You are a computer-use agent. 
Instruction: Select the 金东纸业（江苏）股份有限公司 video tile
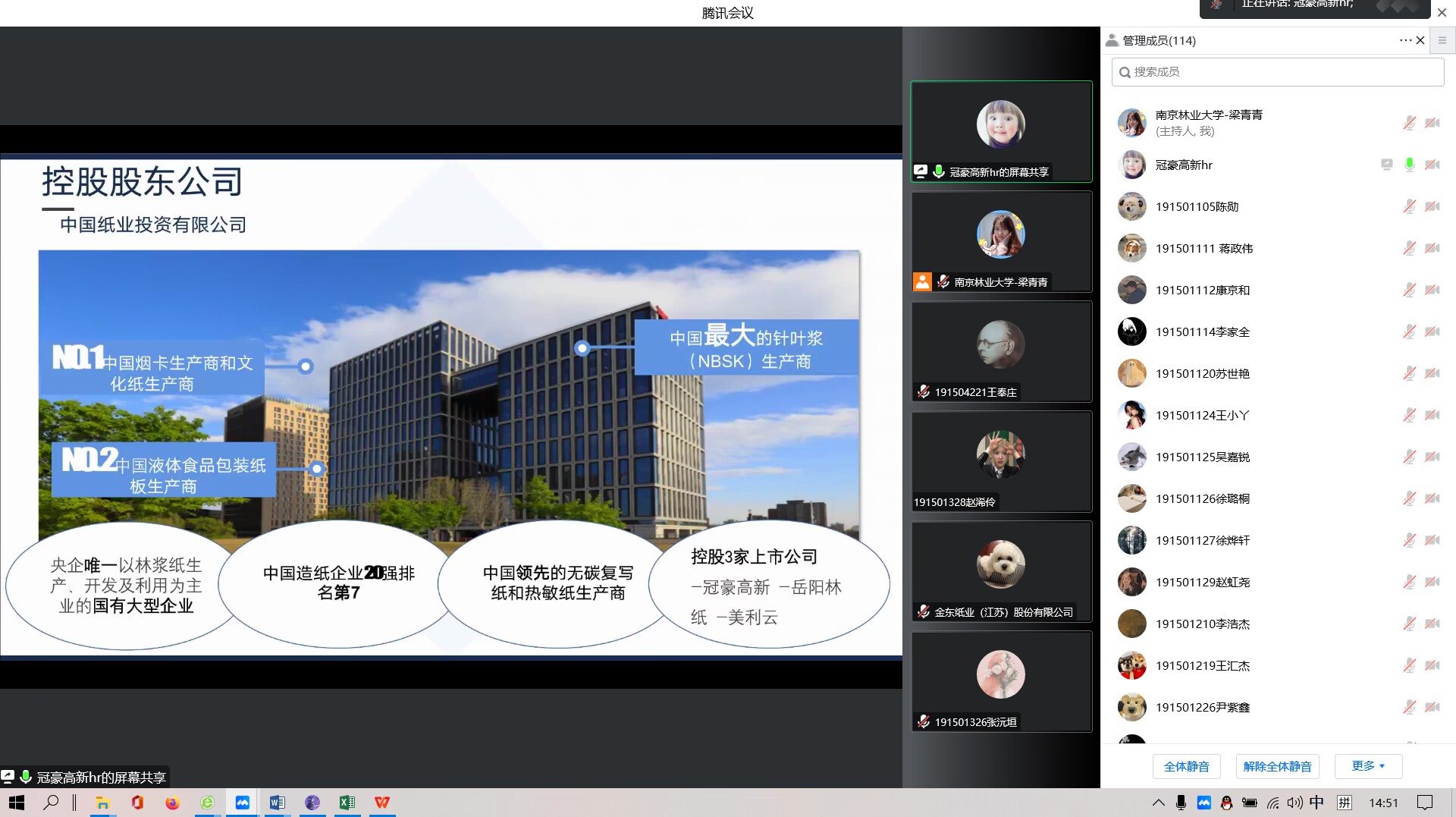(1001, 571)
